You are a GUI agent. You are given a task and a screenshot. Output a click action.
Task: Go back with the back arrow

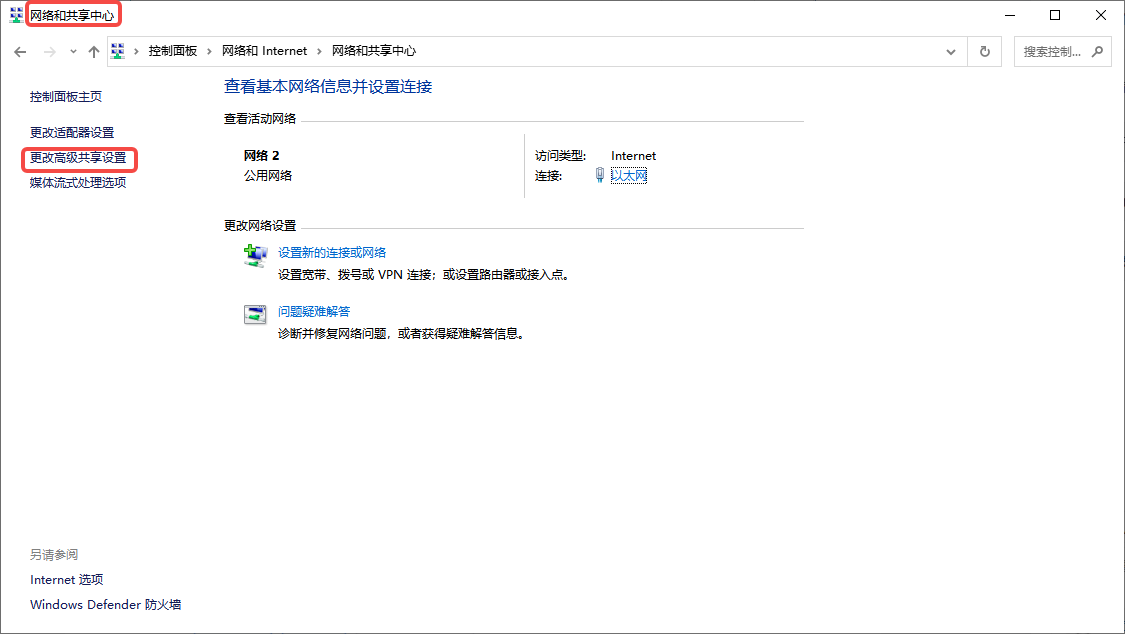20,52
